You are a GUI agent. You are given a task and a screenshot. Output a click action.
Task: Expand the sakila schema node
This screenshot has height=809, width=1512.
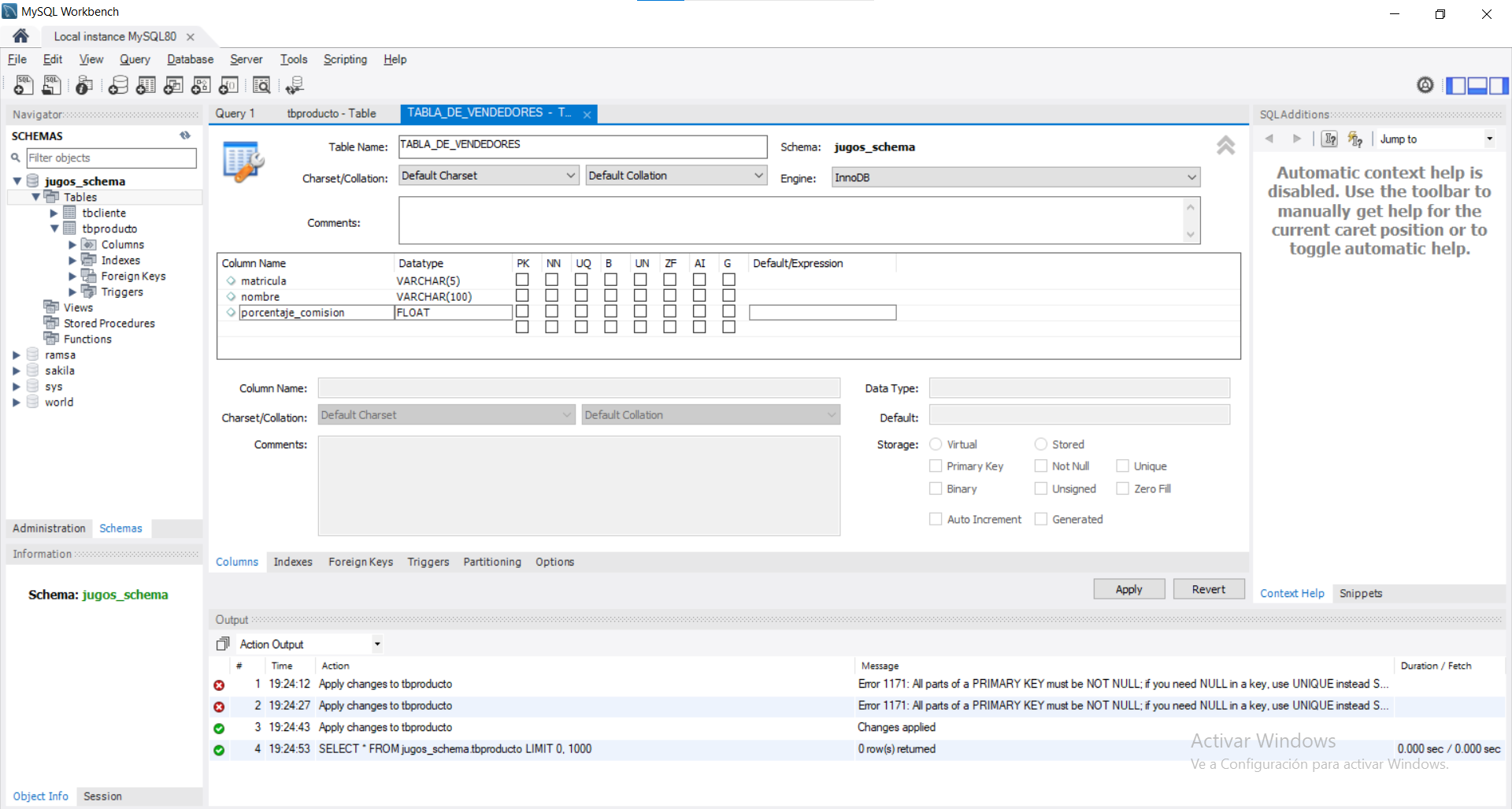pos(17,370)
